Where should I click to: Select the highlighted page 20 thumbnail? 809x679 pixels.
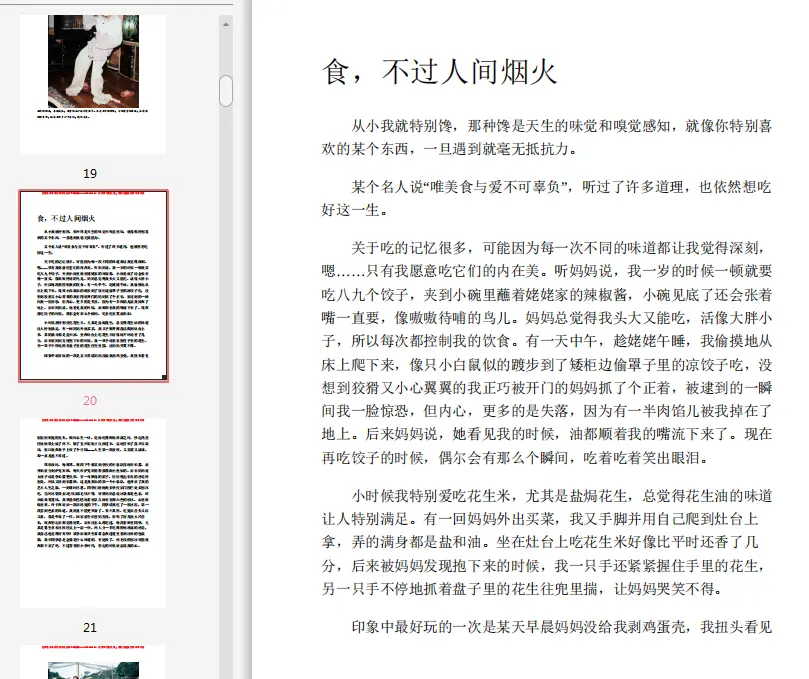click(x=93, y=286)
